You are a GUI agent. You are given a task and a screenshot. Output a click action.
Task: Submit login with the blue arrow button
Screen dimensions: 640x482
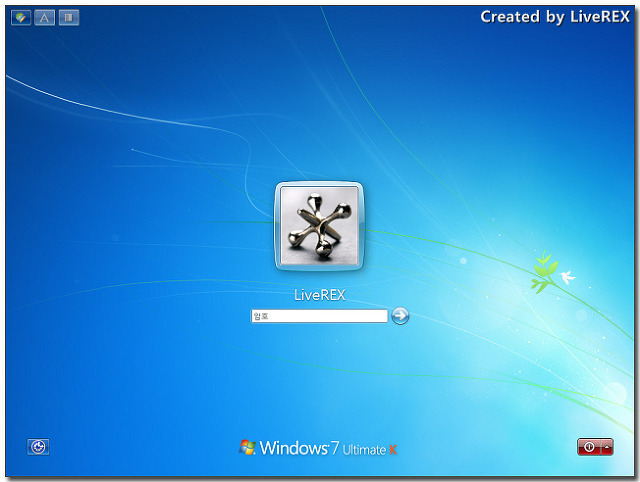pyautogui.click(x=400, y=316)
